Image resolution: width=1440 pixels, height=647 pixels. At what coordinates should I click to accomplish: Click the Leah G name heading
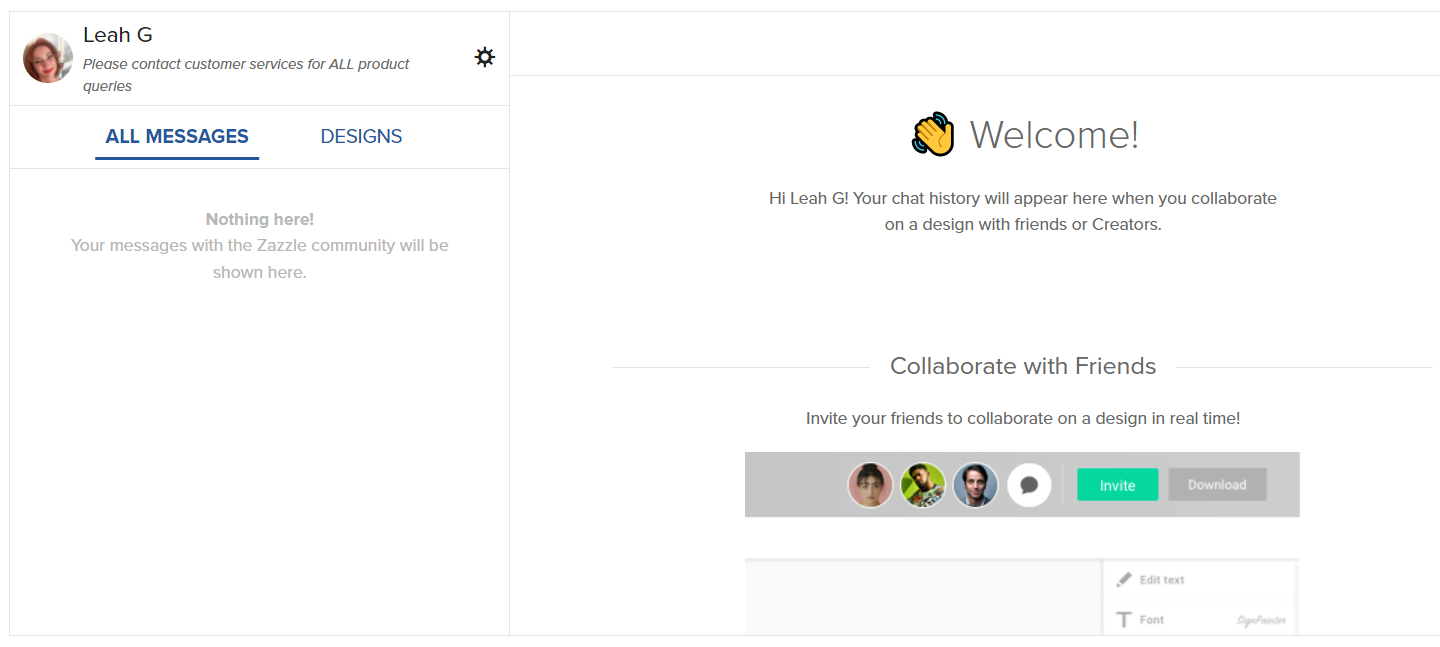point(118,35)
